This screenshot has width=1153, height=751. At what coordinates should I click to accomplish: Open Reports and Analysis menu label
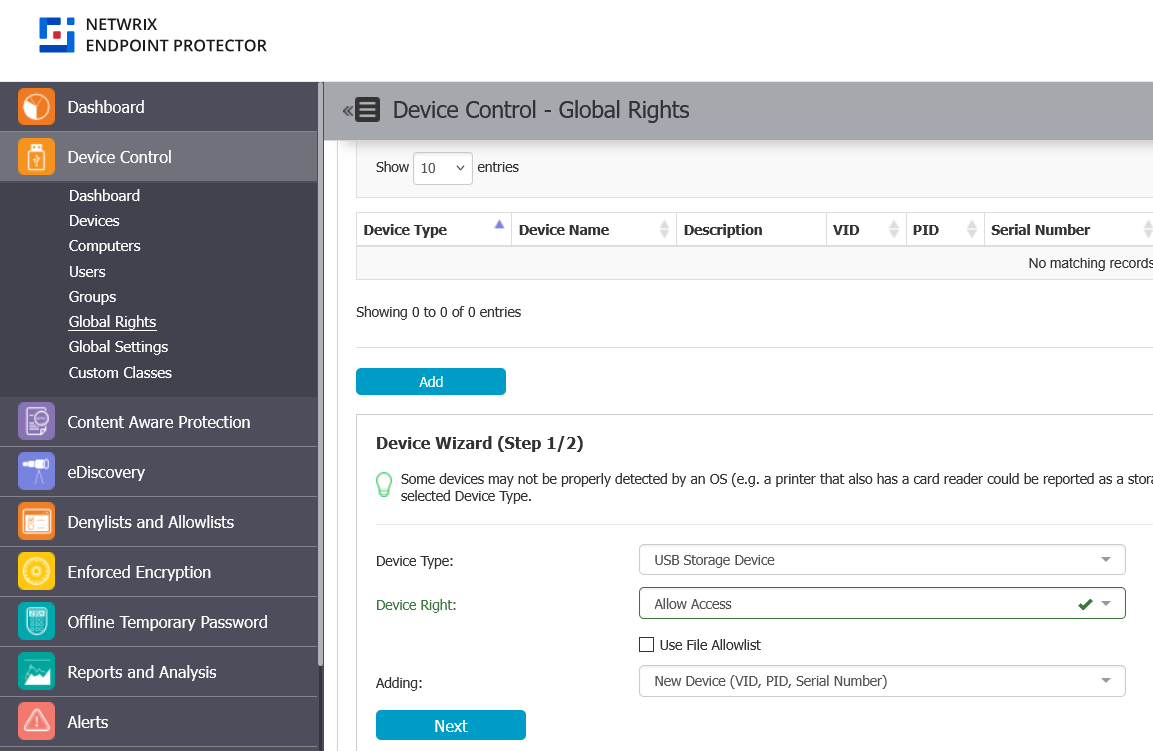click(x=142, y=672)
